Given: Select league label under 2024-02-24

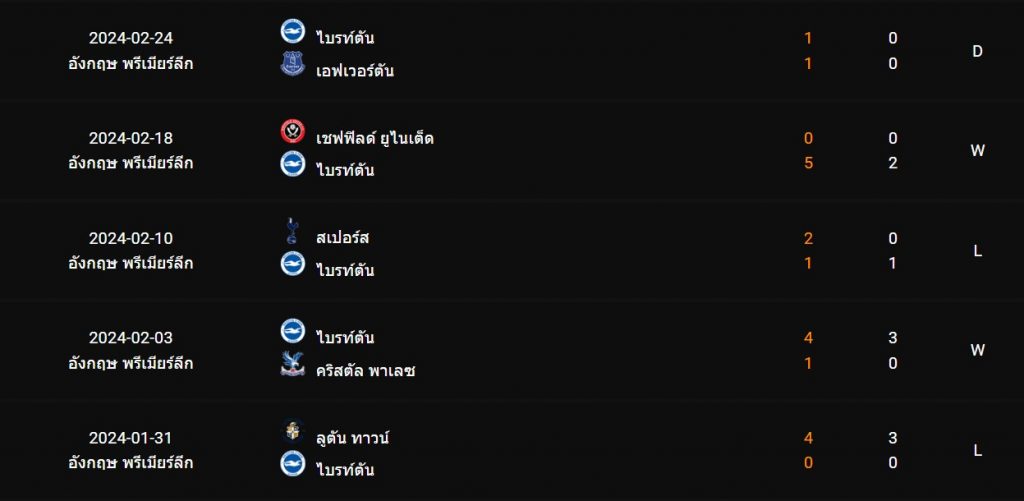Looking at the screenshot, I should 131,63.
